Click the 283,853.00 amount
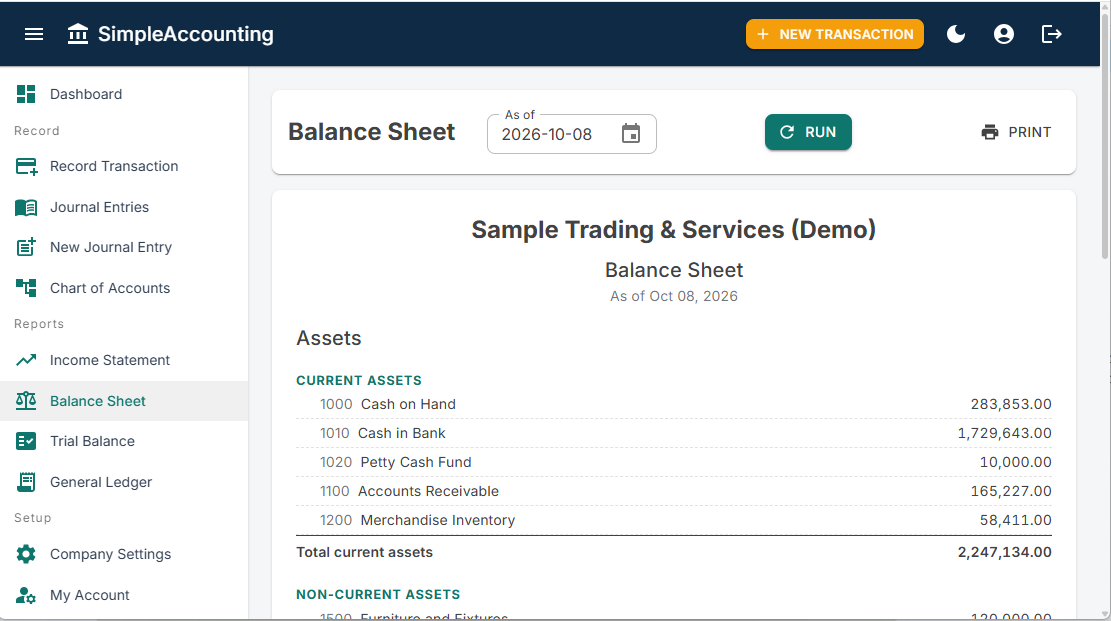The image size is (1111, 621). (x=1011, y=404)
